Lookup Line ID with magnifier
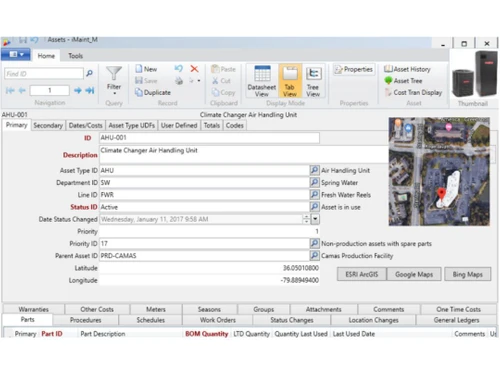This screenshot has width=500, height=375. (x=314, y=195)
